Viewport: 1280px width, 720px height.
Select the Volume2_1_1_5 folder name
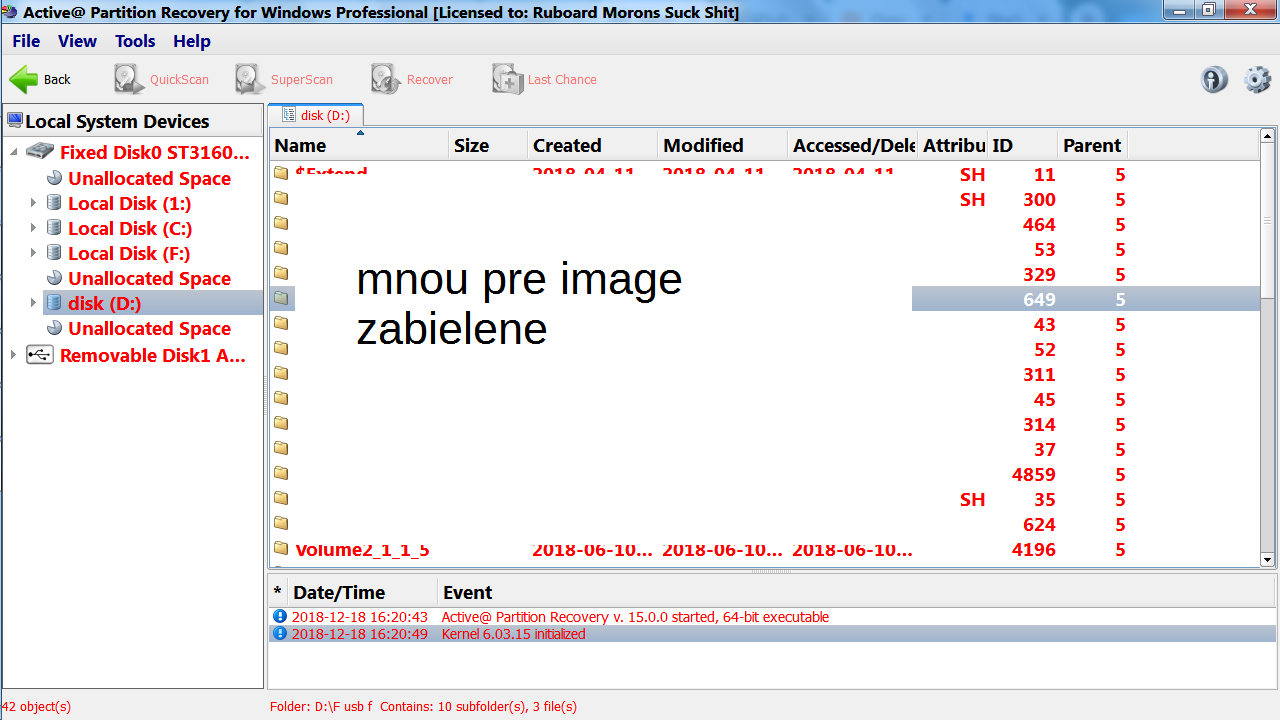(x=362, y=549)
